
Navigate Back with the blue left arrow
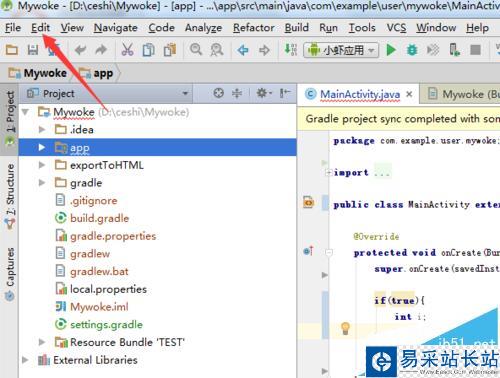point(243,50)
